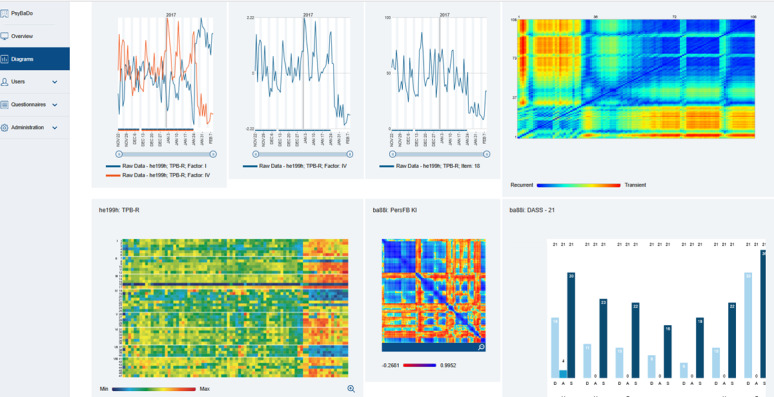The height and width of the screenshot is (397, 774).
Task: Click the 'Transient' legend label
Action: [635, 185]
